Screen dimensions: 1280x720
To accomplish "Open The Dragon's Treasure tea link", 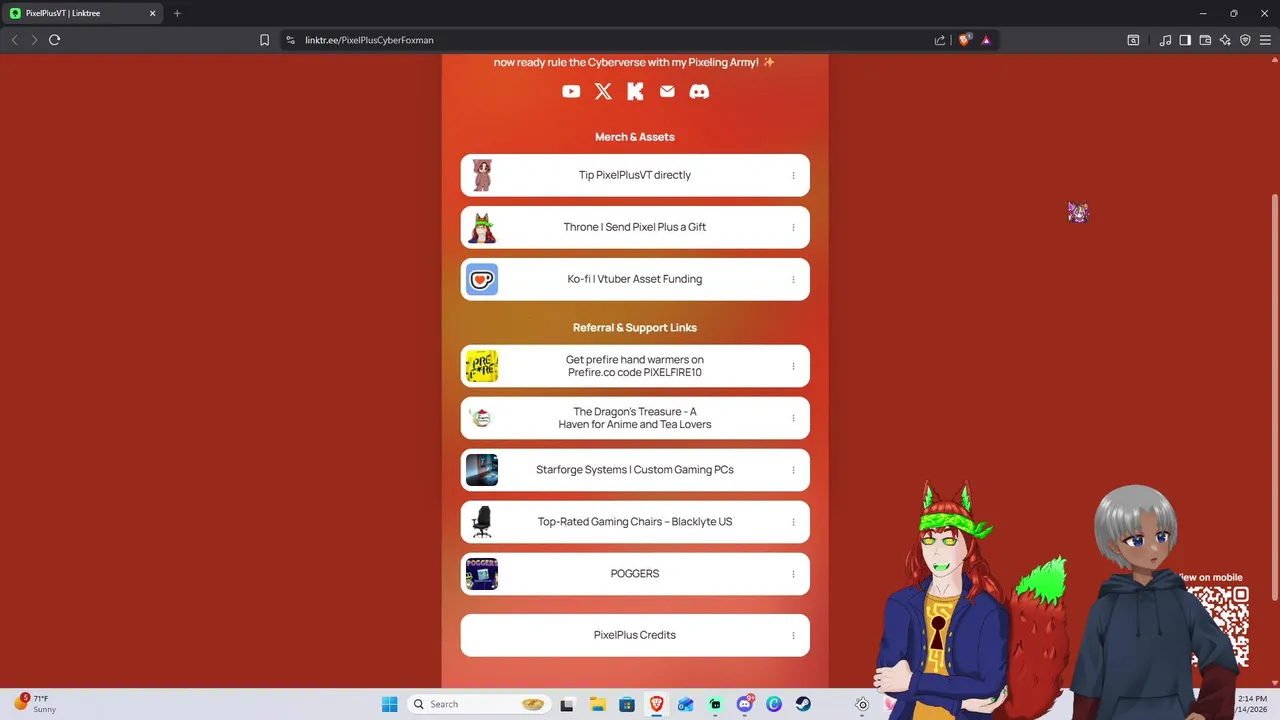I will coord(635,418).
